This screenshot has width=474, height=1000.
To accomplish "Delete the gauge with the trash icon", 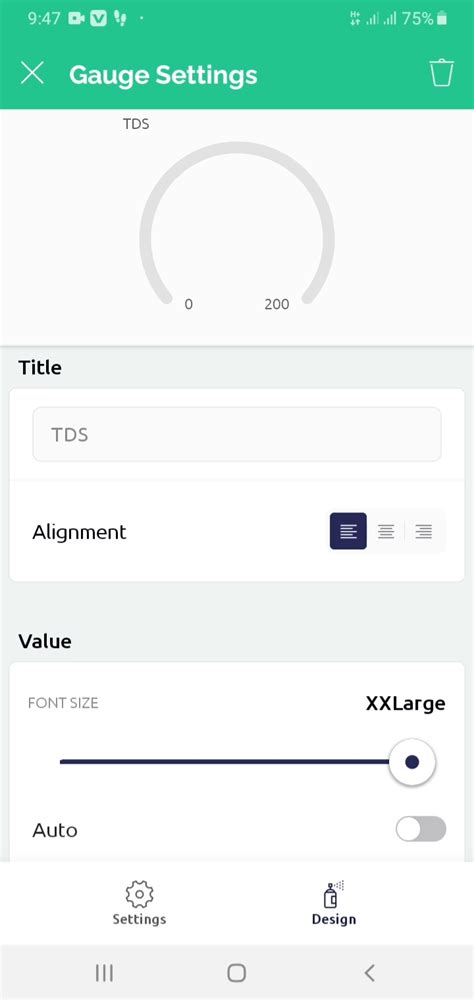I will pyautogui.click(x=441, y=73).
